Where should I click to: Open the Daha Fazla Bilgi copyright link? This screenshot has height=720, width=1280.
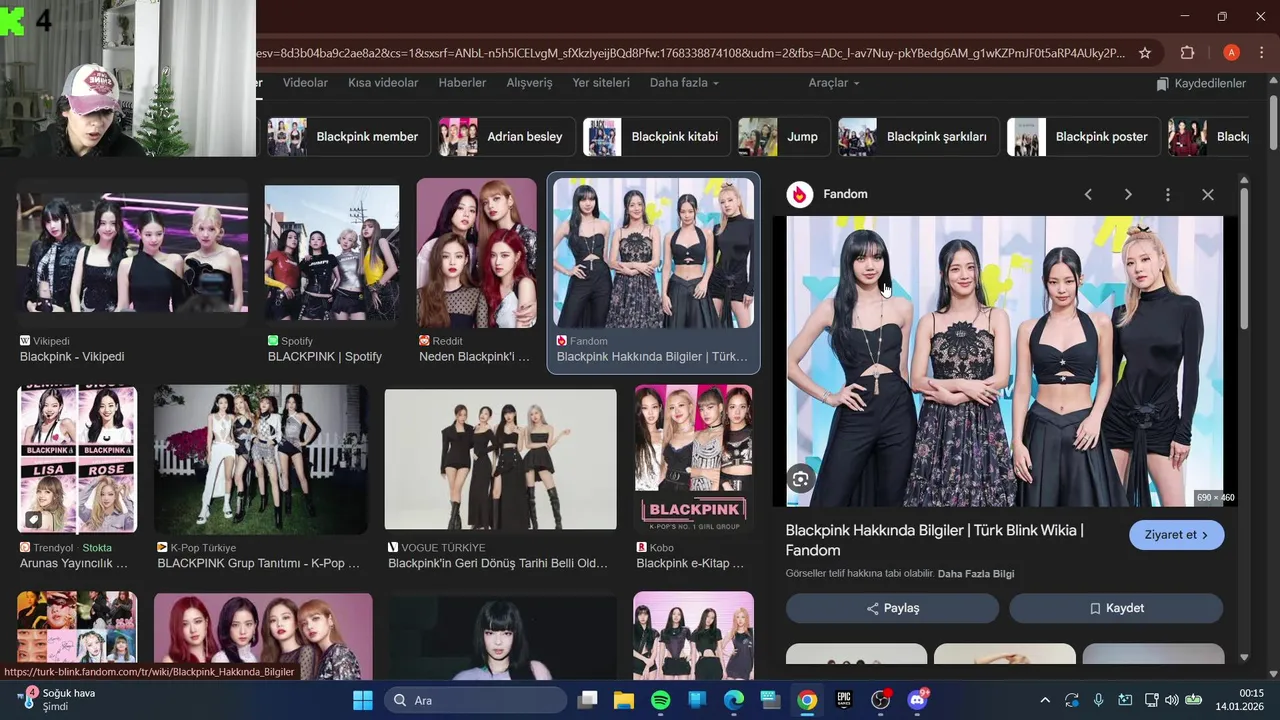click(976, 574)
